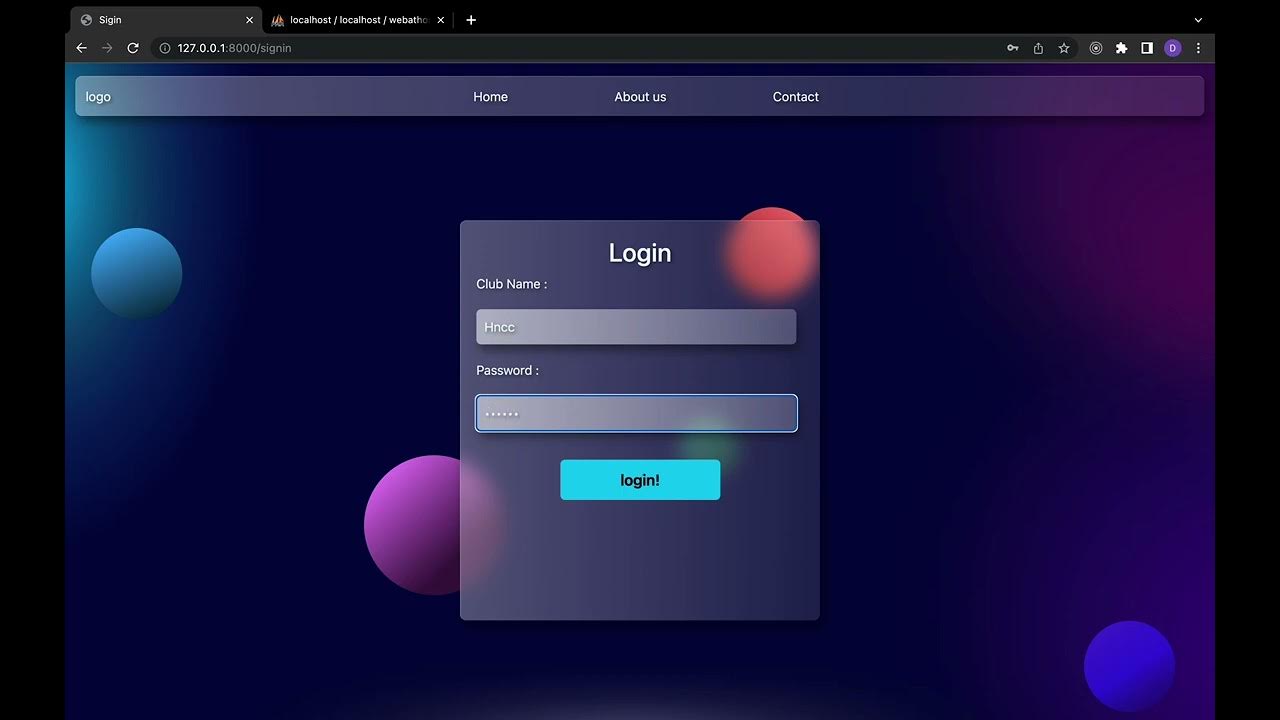The width and height of the screenshot is (1280, 720).
Task: Submit with the login! button
Action: tap(640, 480)
